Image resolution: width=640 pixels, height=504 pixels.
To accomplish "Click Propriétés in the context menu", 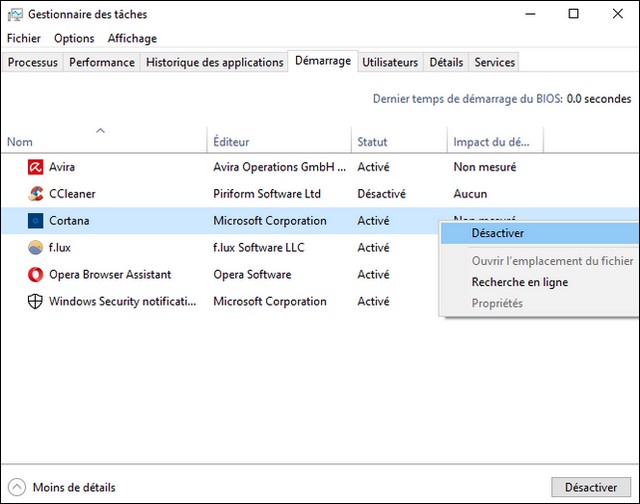I will coord(540,303).
